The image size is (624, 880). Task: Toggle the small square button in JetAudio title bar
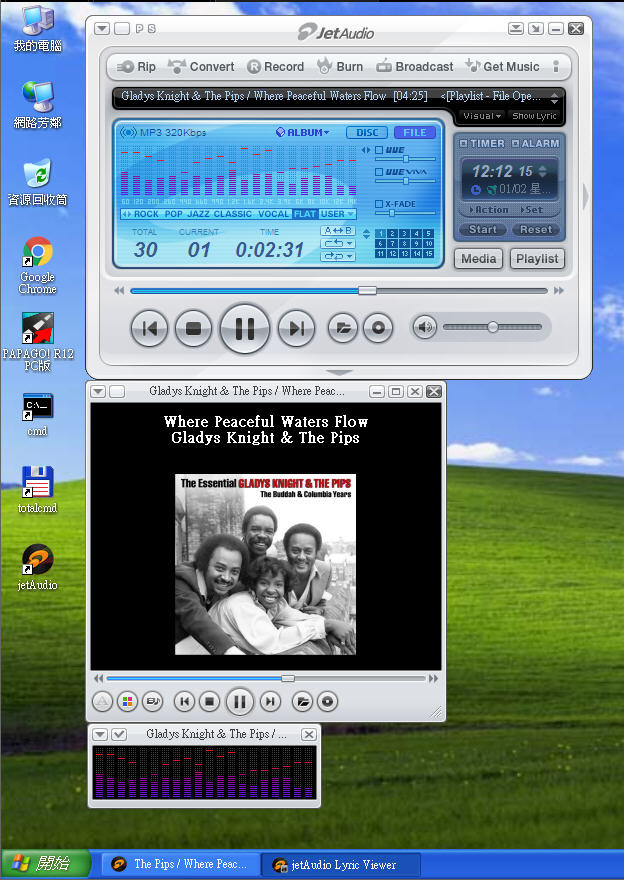pyautogui.click(x=122, y=29)
